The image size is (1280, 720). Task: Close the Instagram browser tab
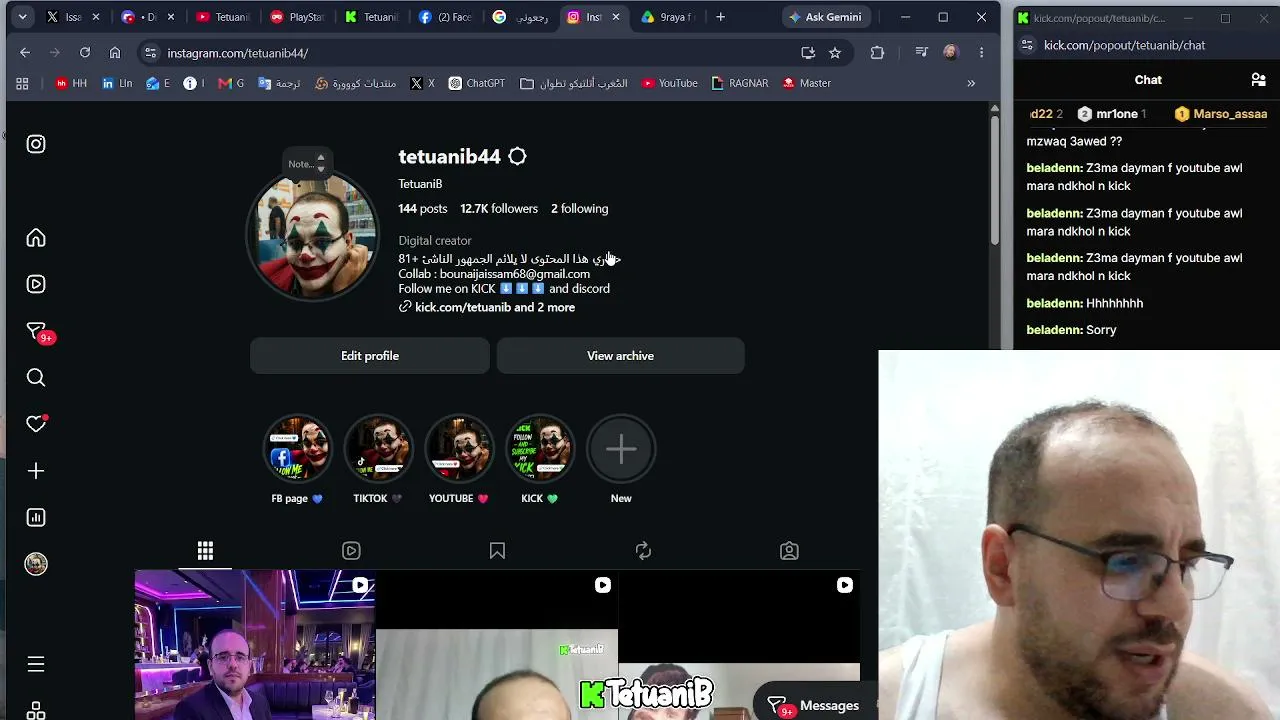(x=616, y=17)
